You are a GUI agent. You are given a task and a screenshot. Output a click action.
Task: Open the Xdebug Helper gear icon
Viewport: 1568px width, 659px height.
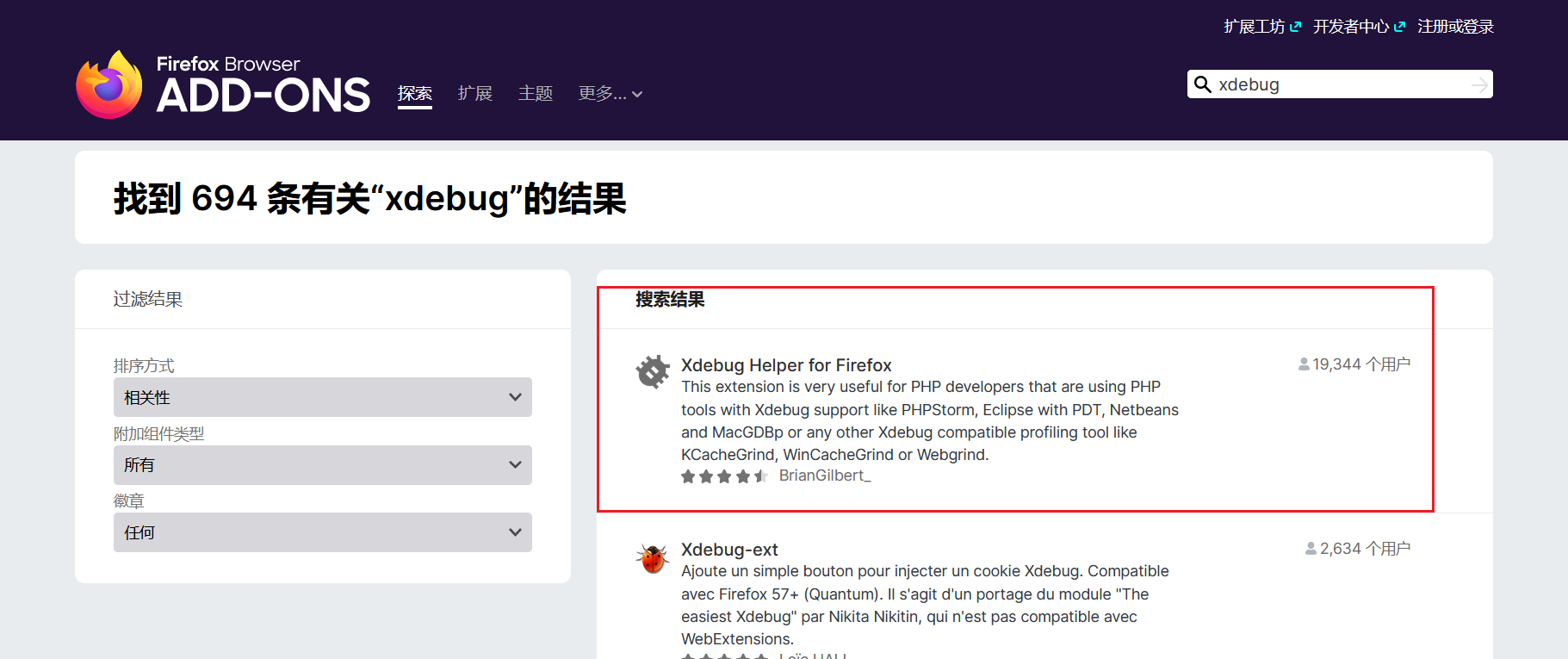coord(653,372)
